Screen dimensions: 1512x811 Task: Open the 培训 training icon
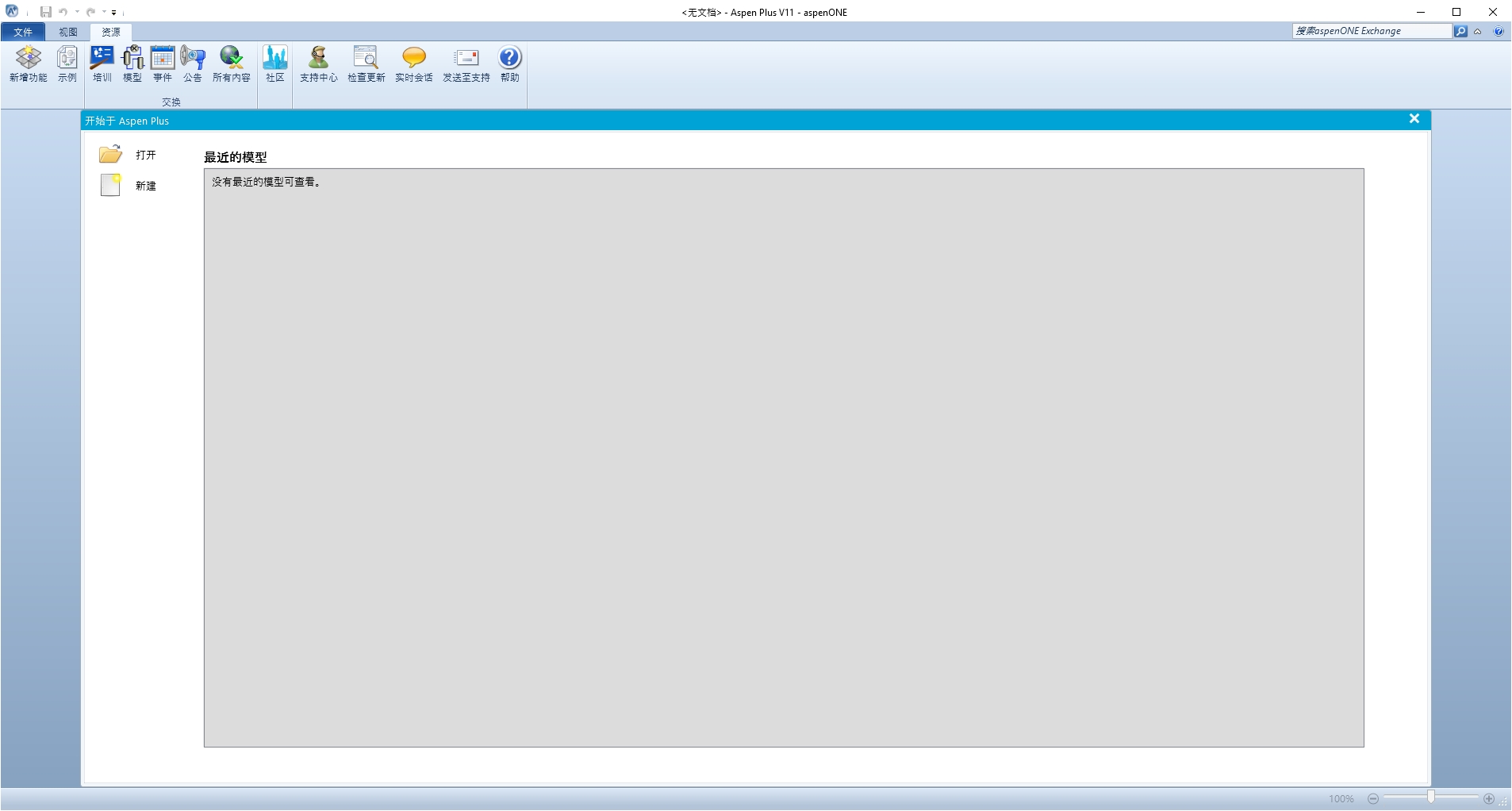coord(102,63)
